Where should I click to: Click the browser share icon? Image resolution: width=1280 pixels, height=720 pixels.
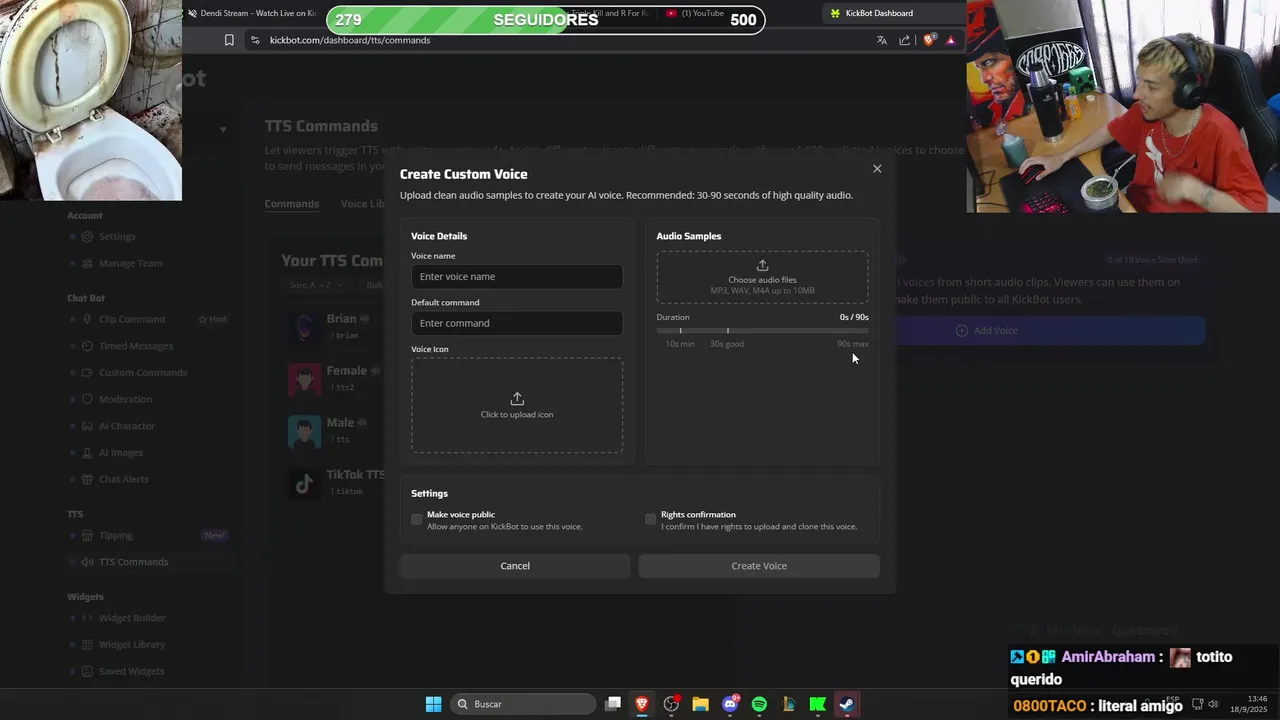[x=905, y=40]
